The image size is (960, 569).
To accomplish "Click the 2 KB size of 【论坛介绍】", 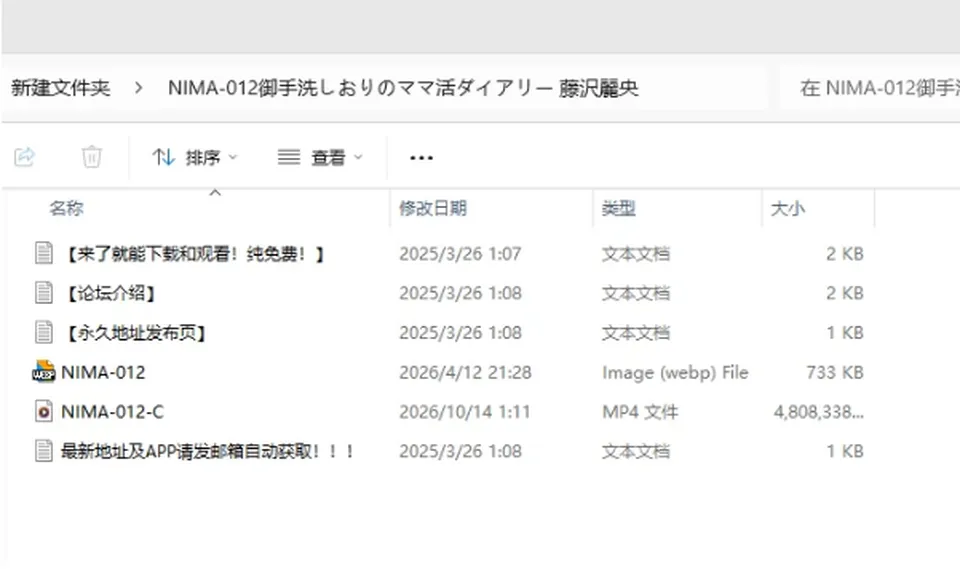I will pos(844,293).
